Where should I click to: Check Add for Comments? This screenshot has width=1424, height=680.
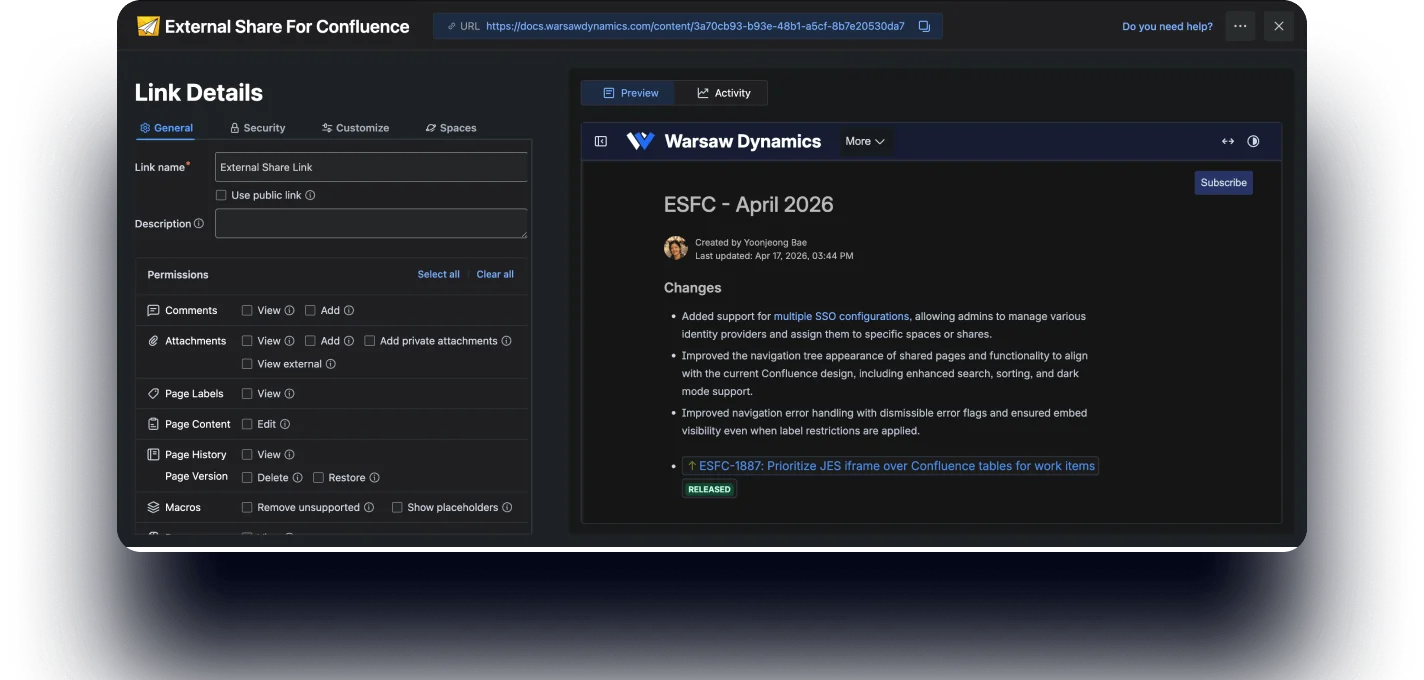(310, 311)
